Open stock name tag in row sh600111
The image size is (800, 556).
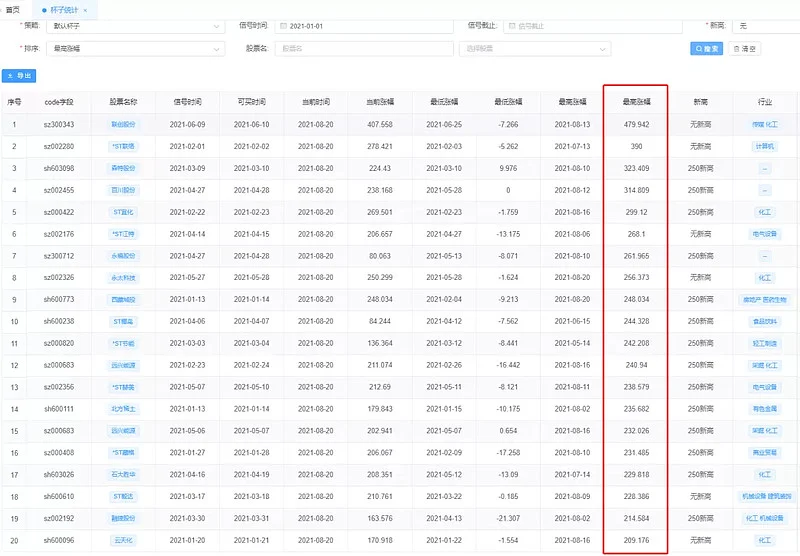[x=123, y=409]
